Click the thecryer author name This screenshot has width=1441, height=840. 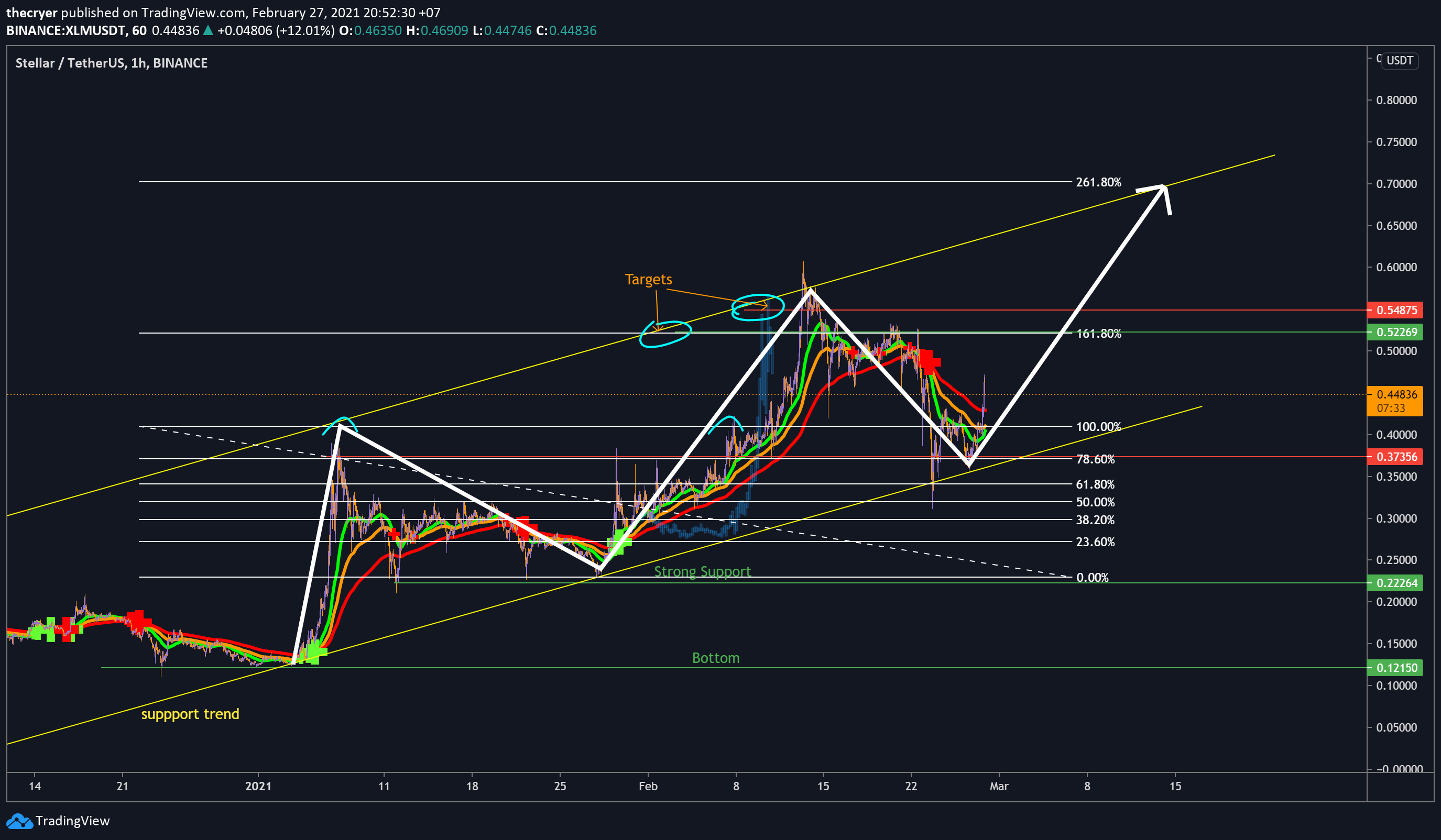(31, 13)
